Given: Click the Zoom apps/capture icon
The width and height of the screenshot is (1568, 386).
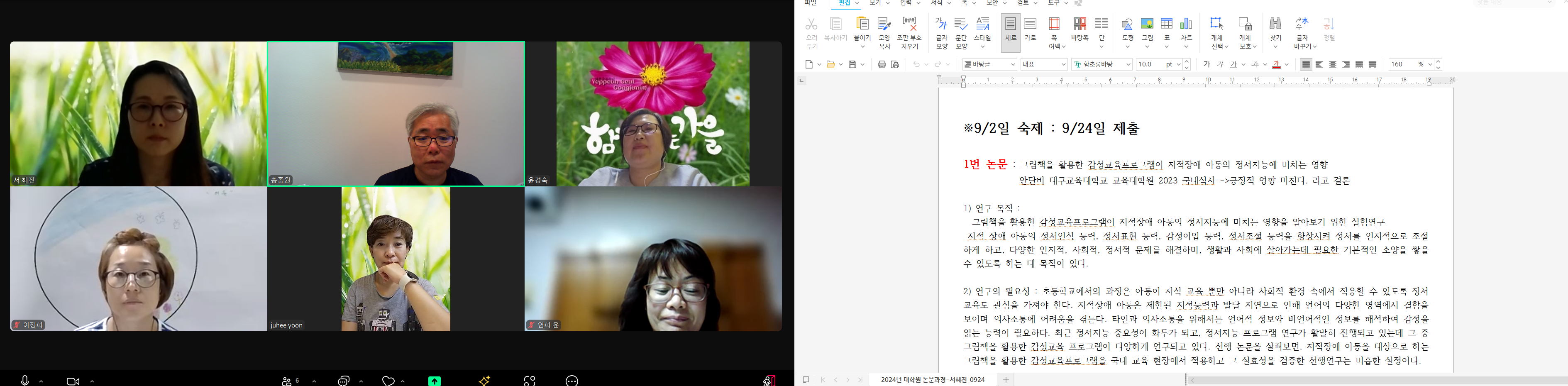Looking at the screenshot, I should click(530, 381).
